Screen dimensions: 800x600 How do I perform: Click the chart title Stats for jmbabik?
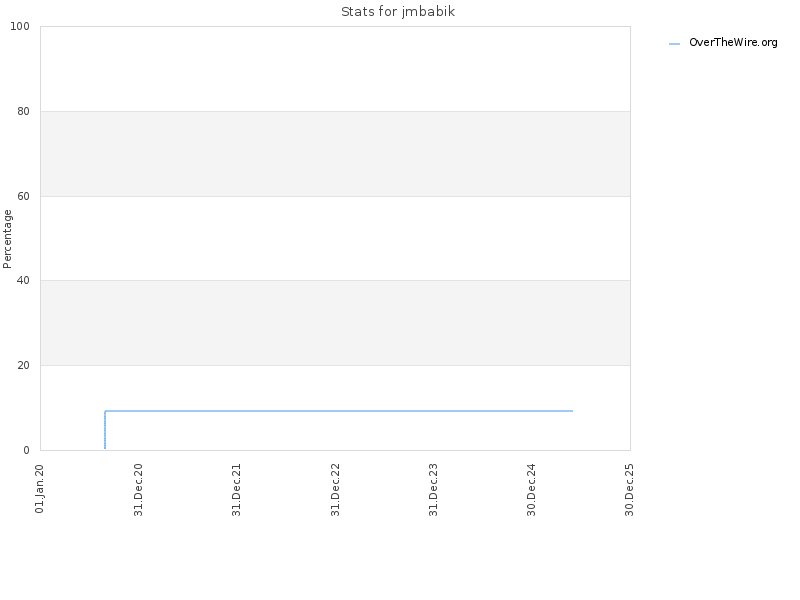[398, 12]
